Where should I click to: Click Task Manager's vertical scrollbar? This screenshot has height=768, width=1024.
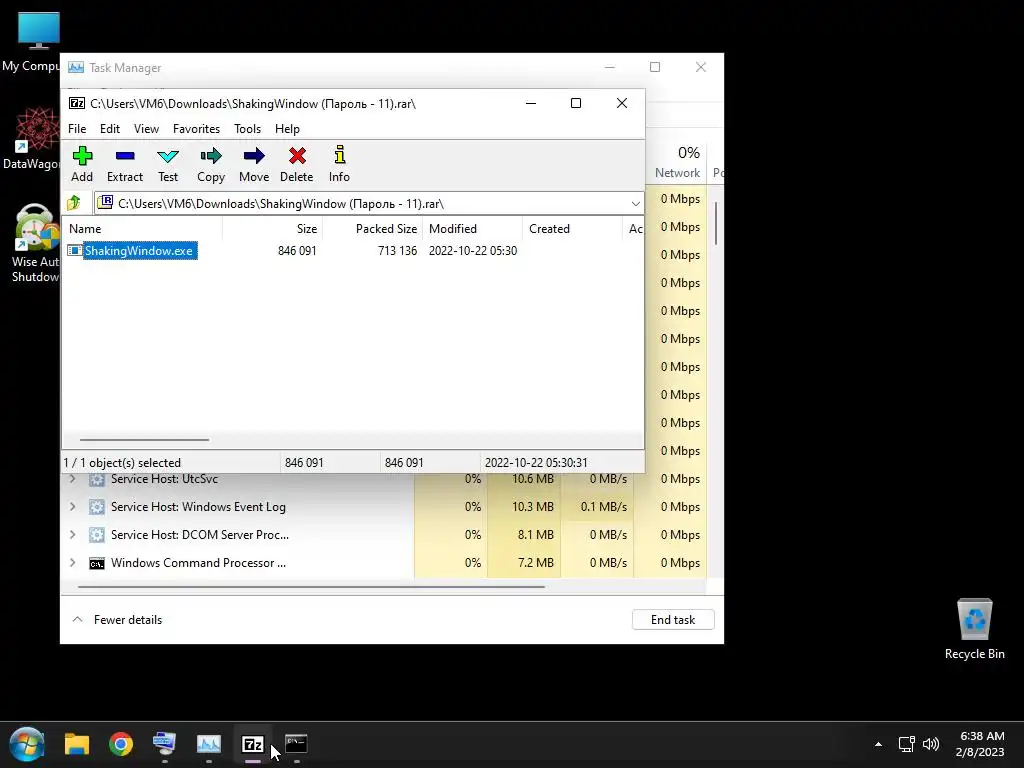[716, 223]
